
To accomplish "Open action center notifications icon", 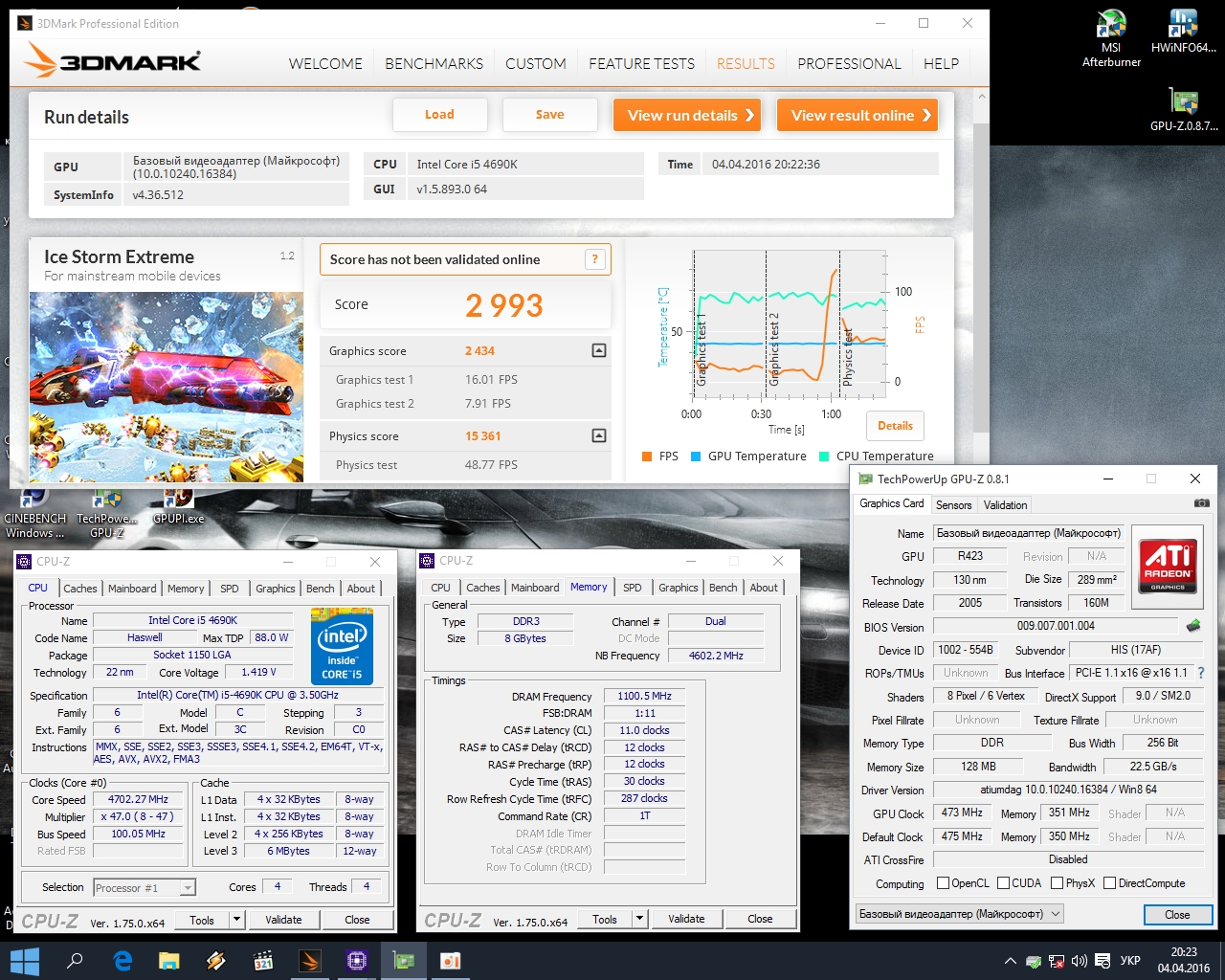I will [x=1102, y=961].
